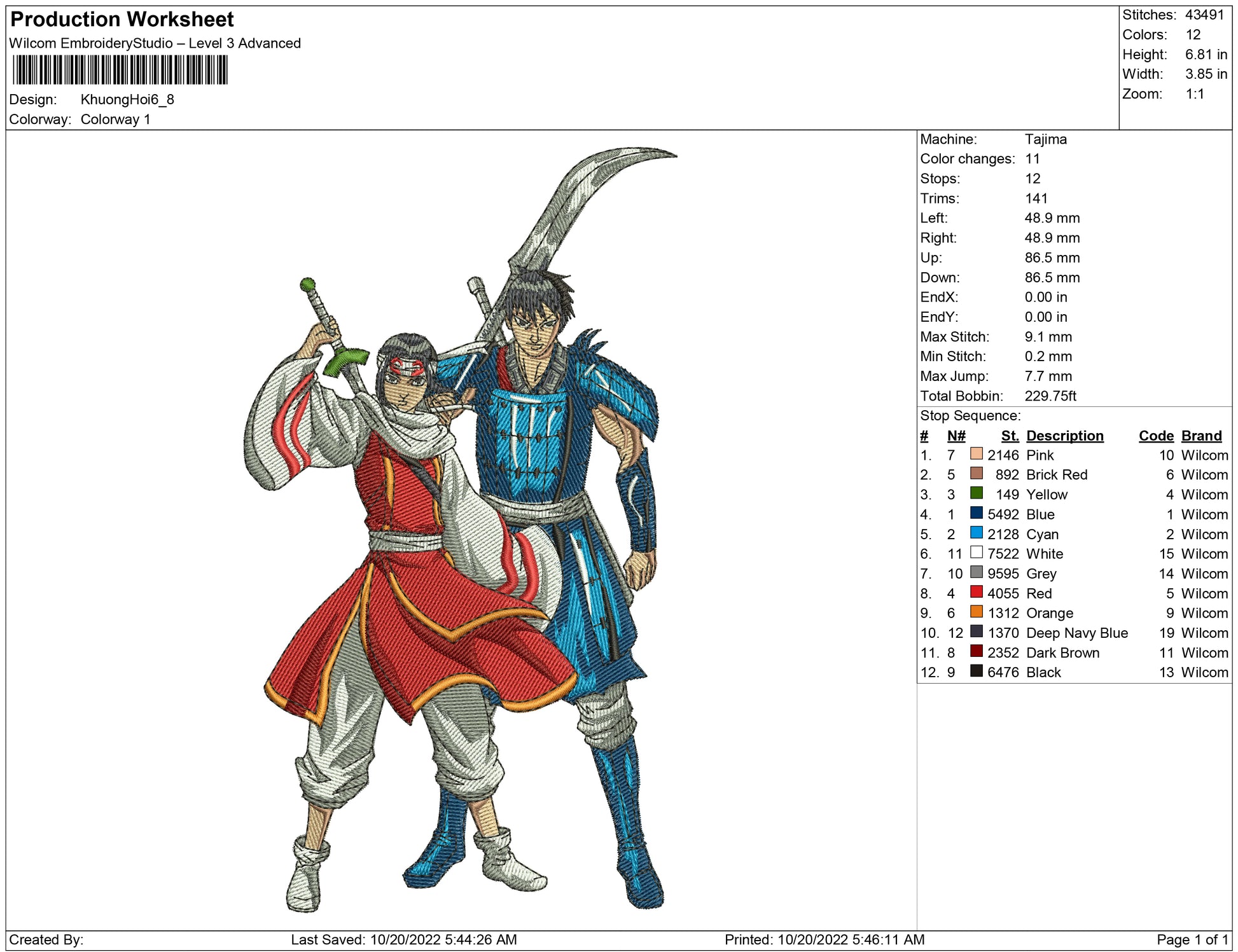Click the Production Worksheet title
Viewport: 1238px width, 952px height.
coord(122,19)
